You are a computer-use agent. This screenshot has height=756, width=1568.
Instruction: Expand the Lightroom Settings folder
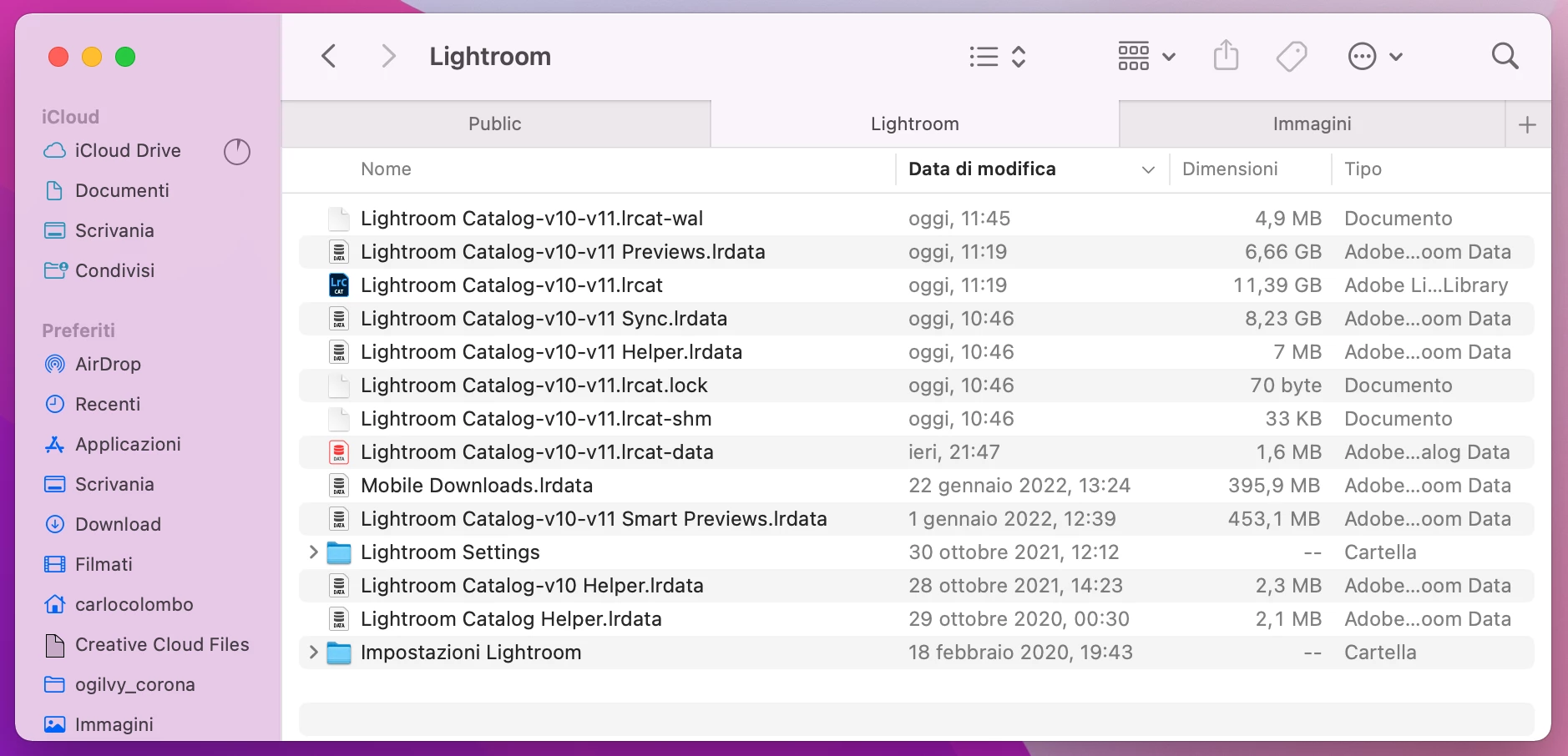click(313, 552)
